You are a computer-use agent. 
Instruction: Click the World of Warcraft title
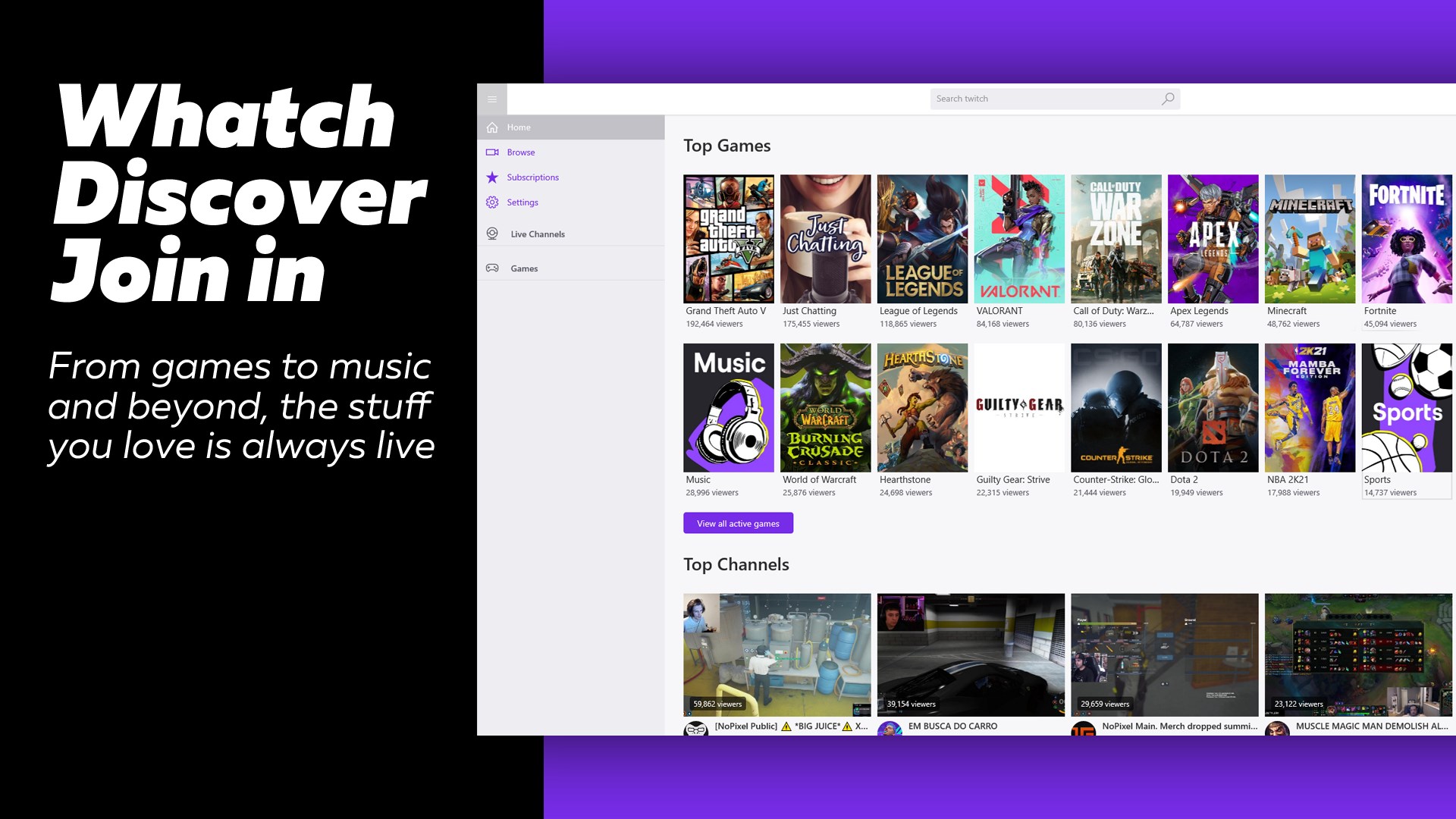pyautogui.click(x=819, y=480)
